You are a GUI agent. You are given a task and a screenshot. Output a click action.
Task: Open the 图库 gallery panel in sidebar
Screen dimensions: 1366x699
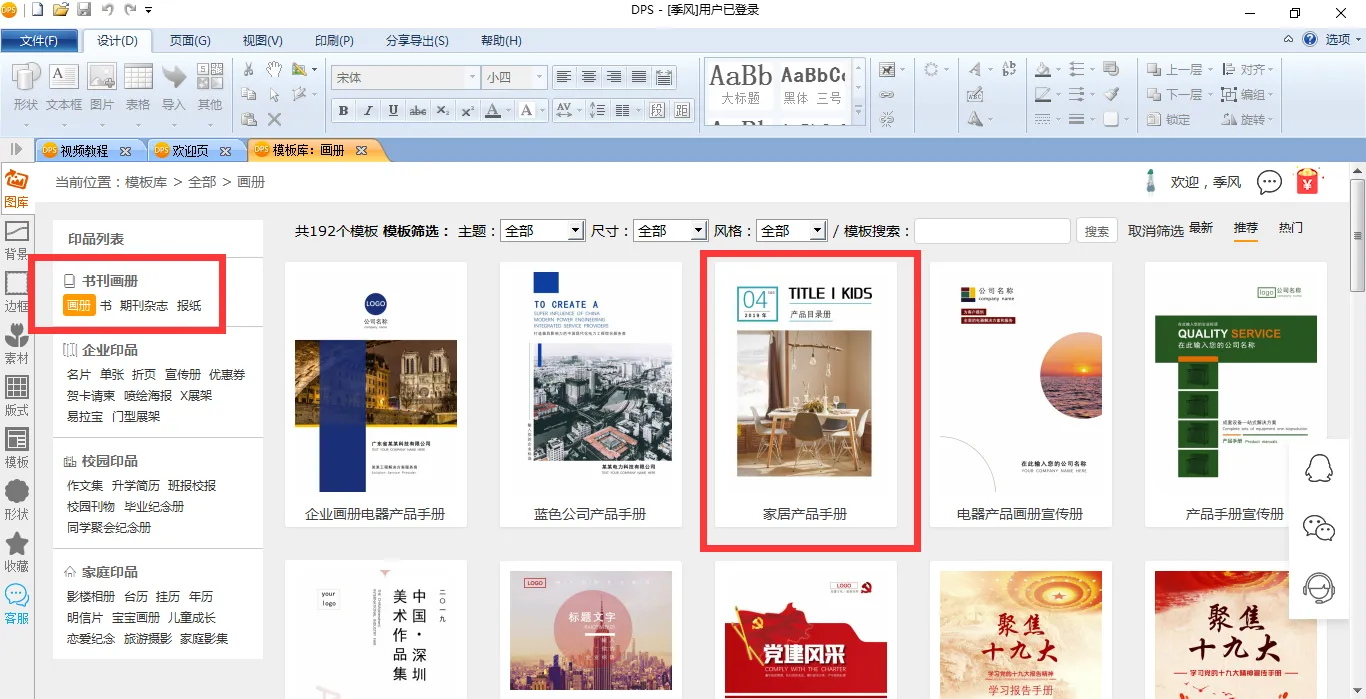point(16,188)
